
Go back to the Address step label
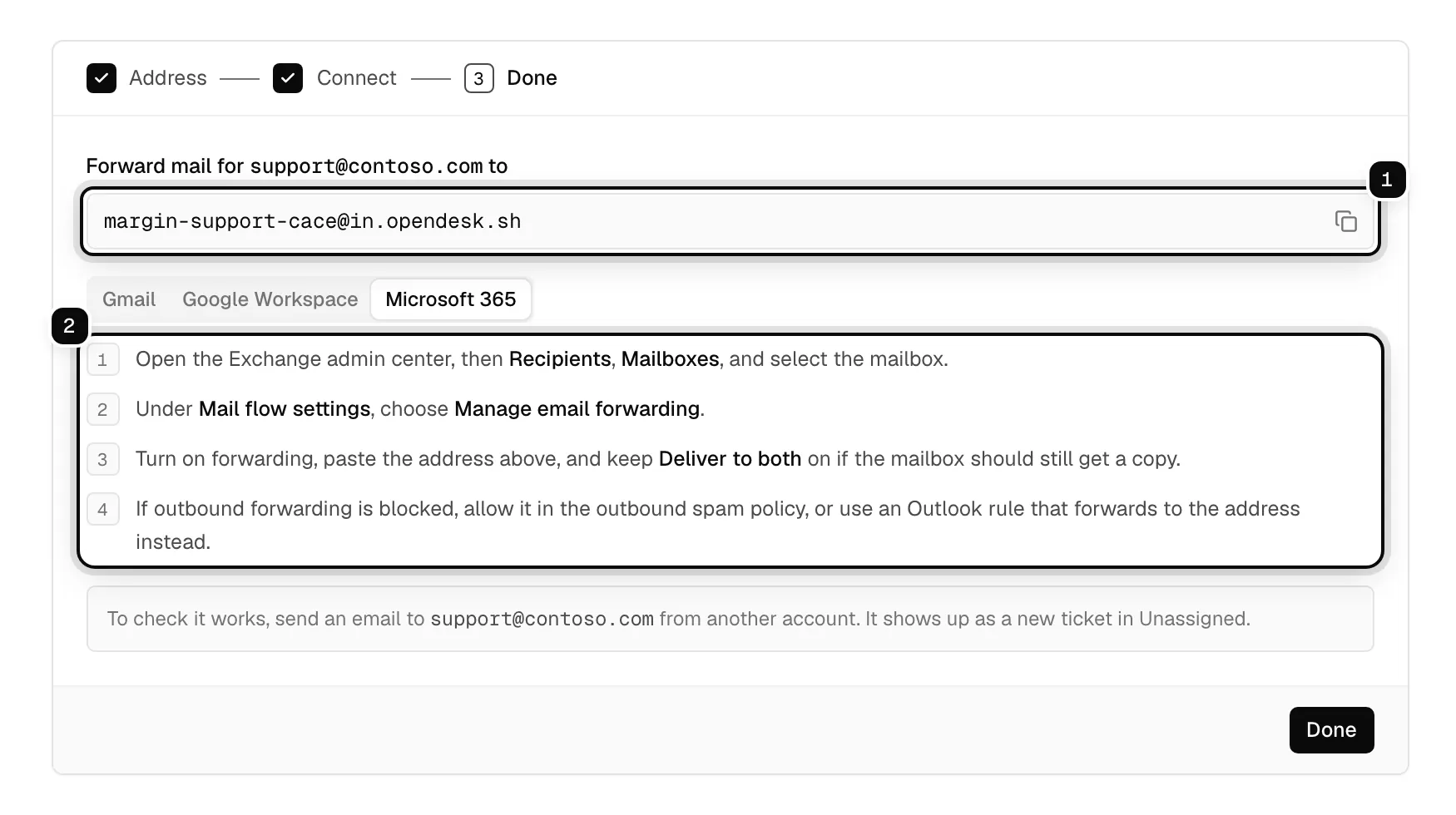168,78
